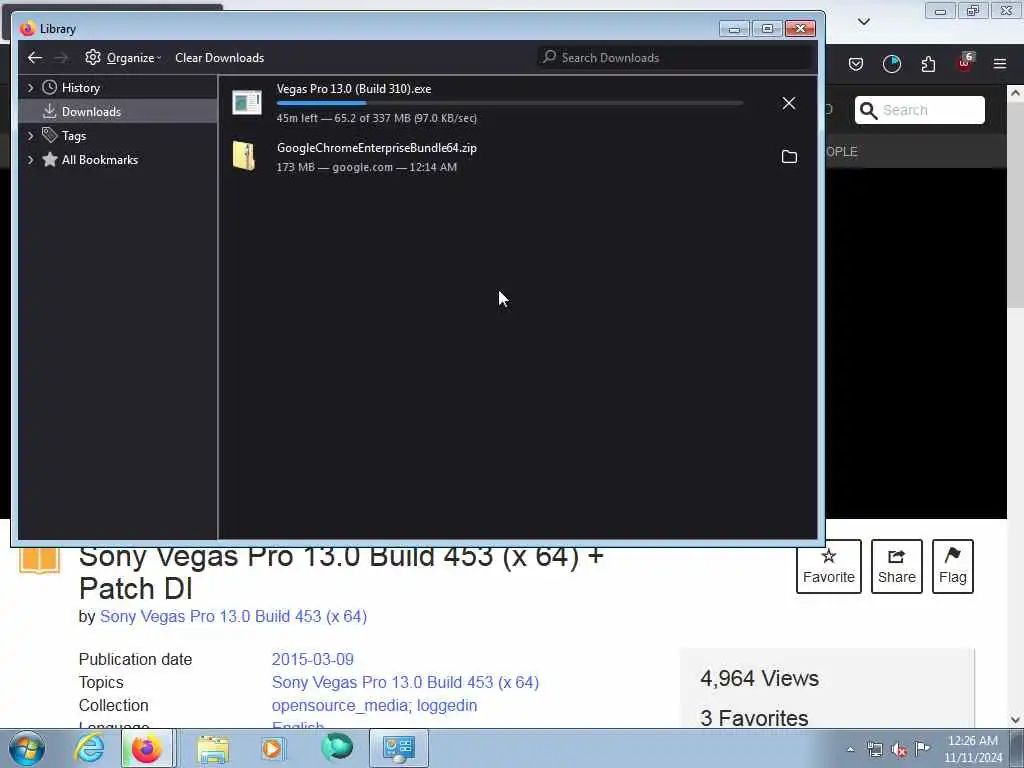
Task: Expand the History tree item
Action: point(30,88)
